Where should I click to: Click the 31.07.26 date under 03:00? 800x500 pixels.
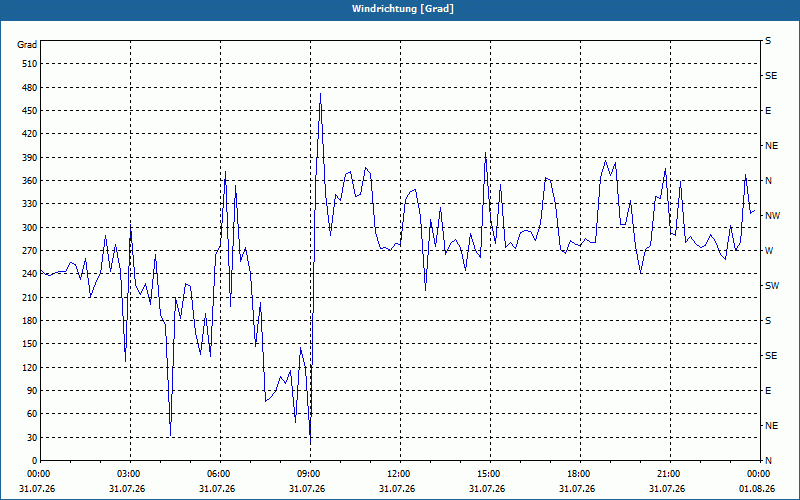(x=127, y=489)
